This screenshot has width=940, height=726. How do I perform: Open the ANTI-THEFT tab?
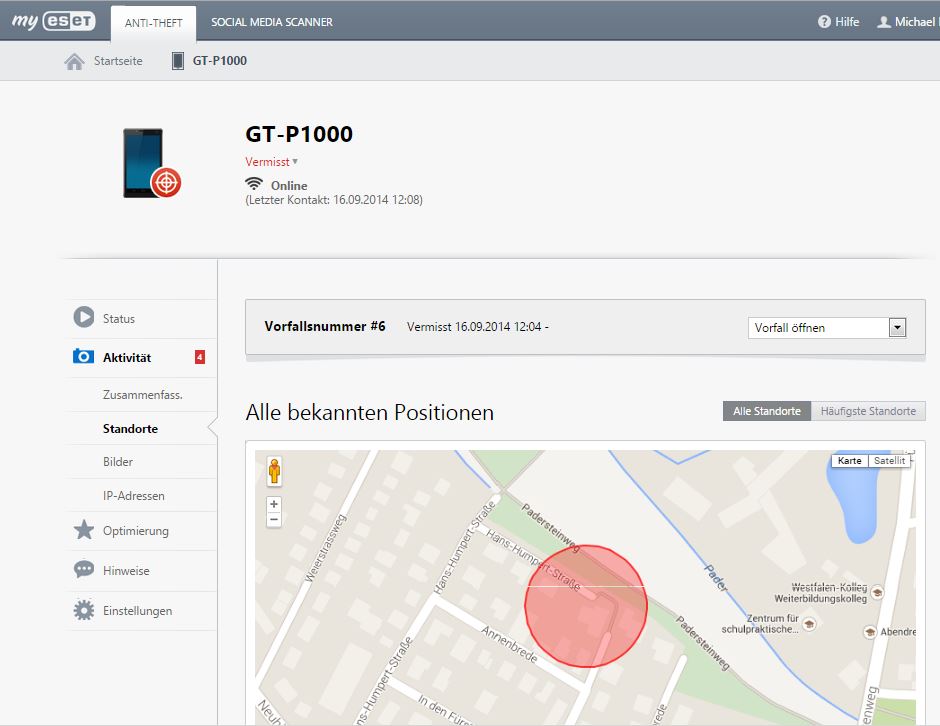(x=153, y=23)
